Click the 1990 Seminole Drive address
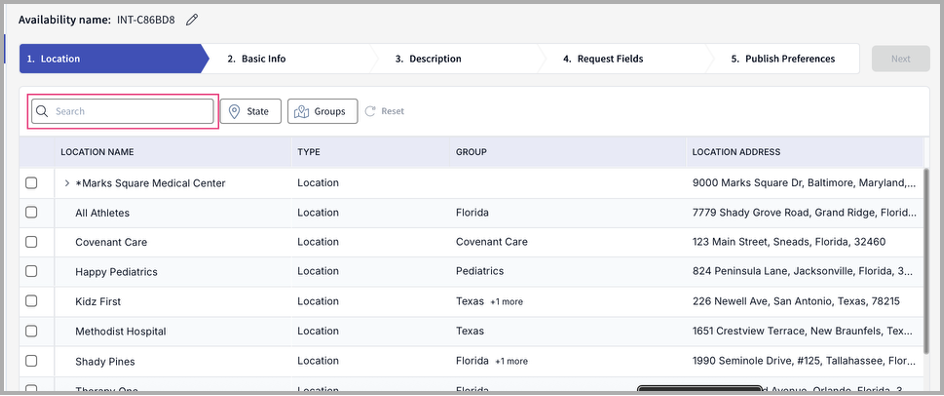This screenshot has height=396, width=944. (x=804, y=361)
